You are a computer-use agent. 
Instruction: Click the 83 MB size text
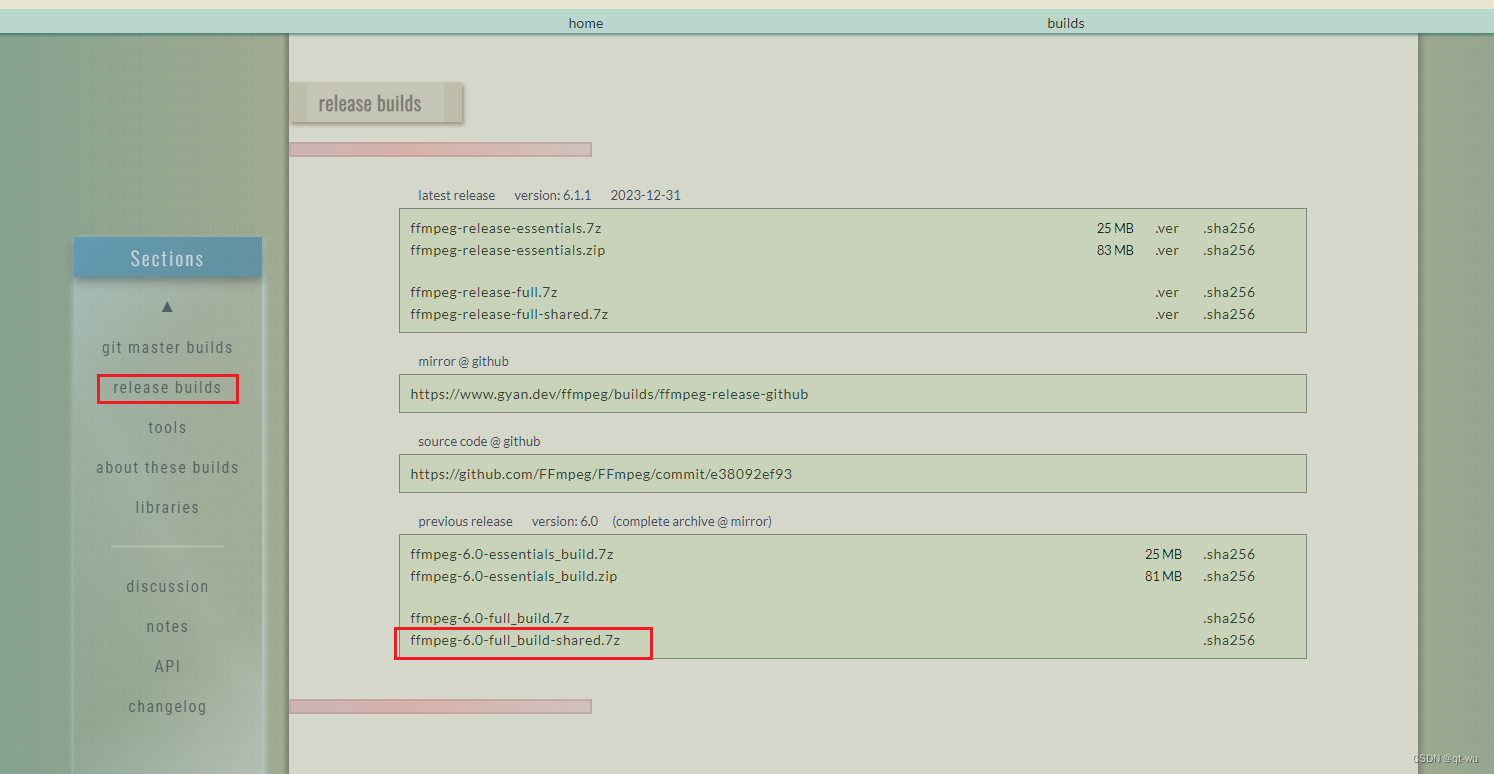pyautogui.click(x=1115, y=251)
